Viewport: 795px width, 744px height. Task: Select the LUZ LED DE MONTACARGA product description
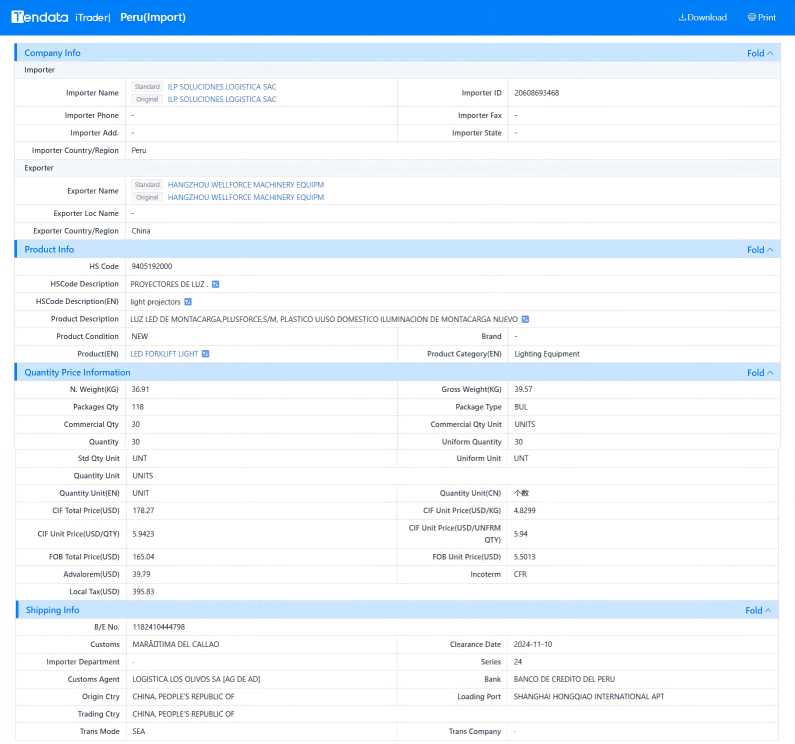324,319
